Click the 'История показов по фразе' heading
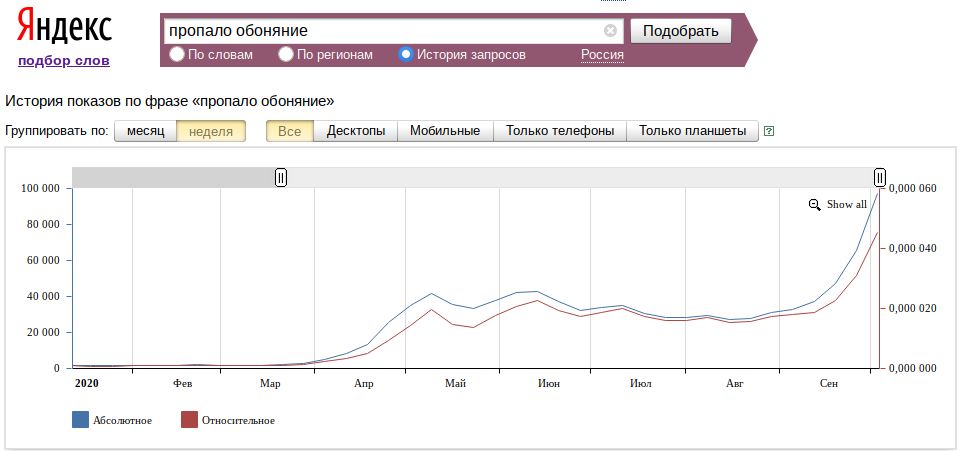 click(x=170, y=100)
